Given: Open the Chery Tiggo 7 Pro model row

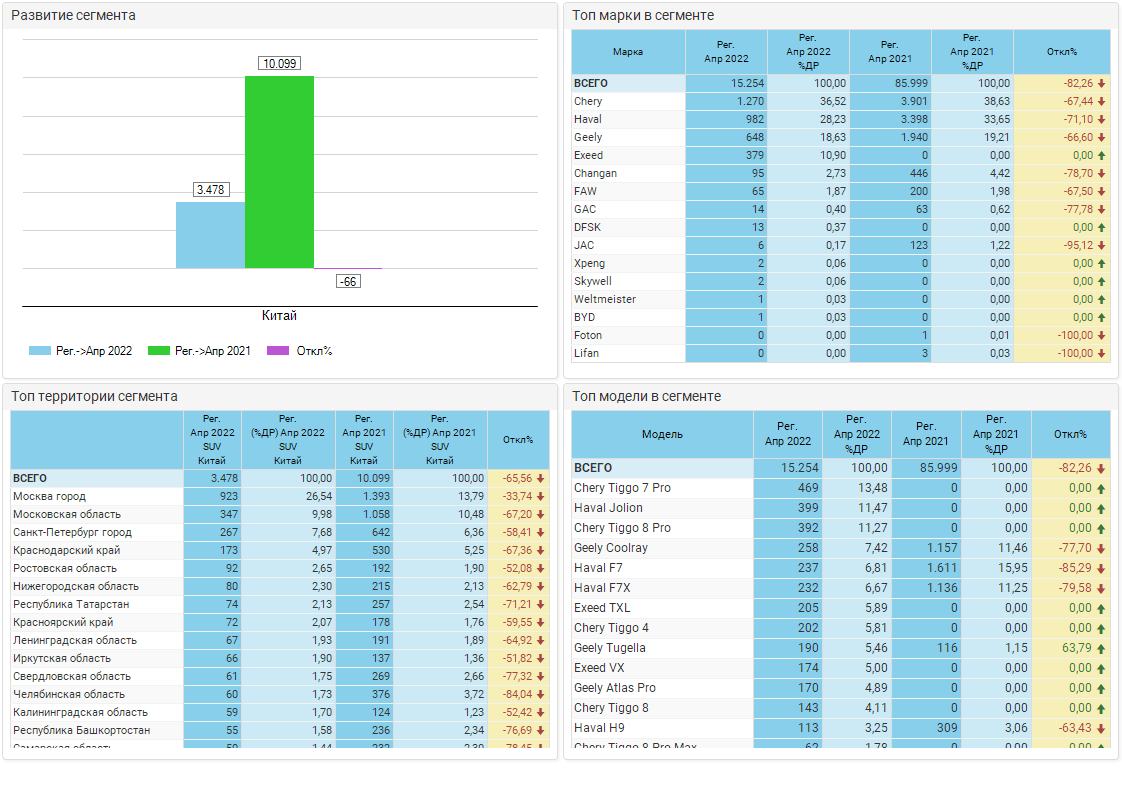Looking at the screenshot, I should point(622,488).
